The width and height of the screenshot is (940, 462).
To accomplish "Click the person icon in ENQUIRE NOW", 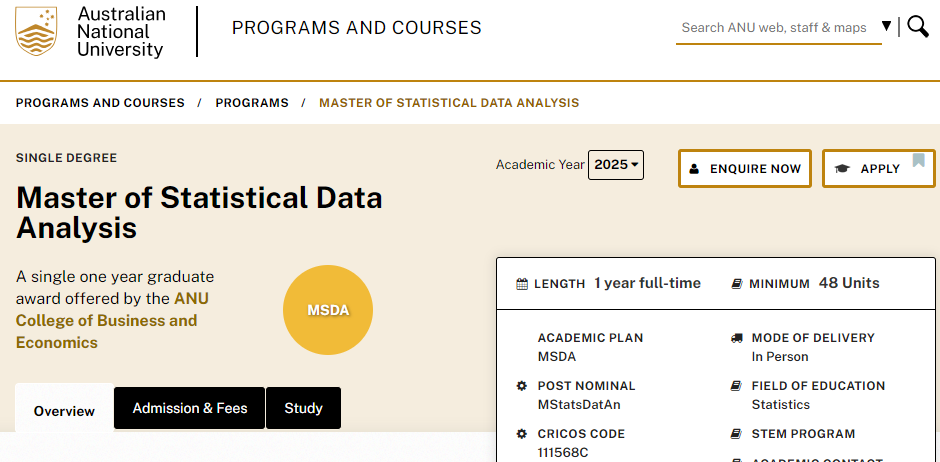I will [694, 169].
